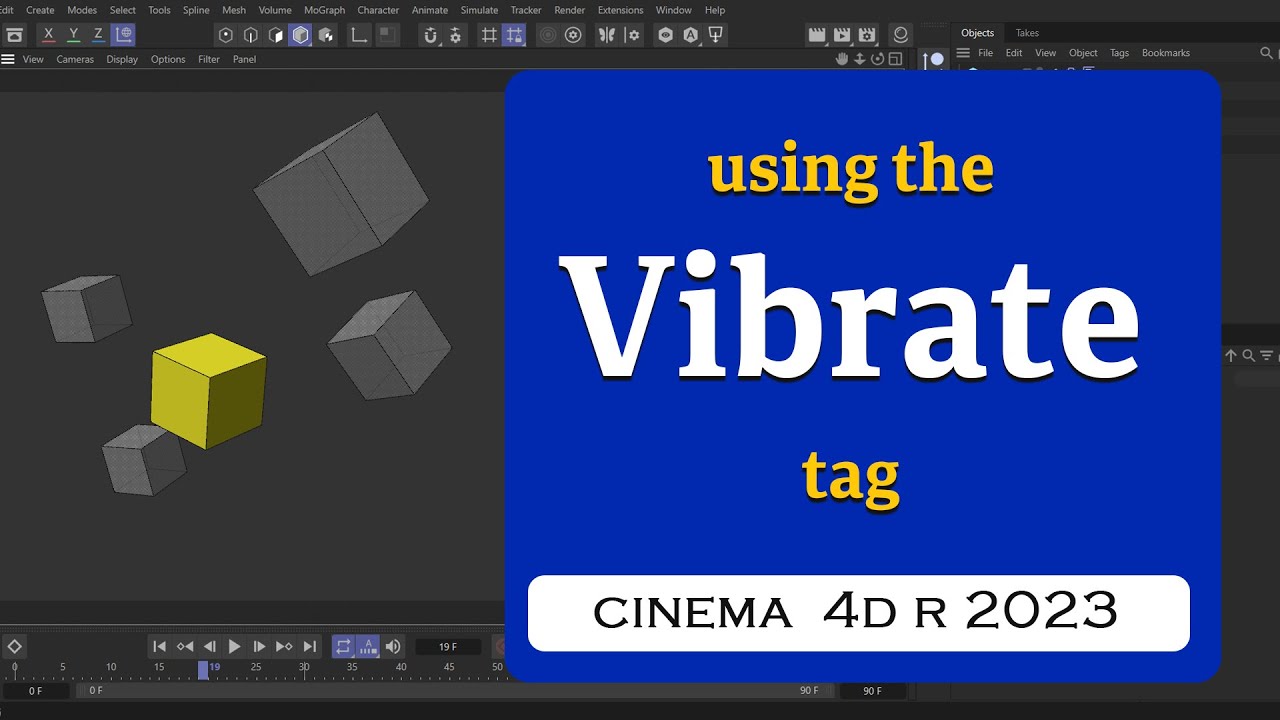Toggle the highlighted locked workplane icon

click(514, 35)
